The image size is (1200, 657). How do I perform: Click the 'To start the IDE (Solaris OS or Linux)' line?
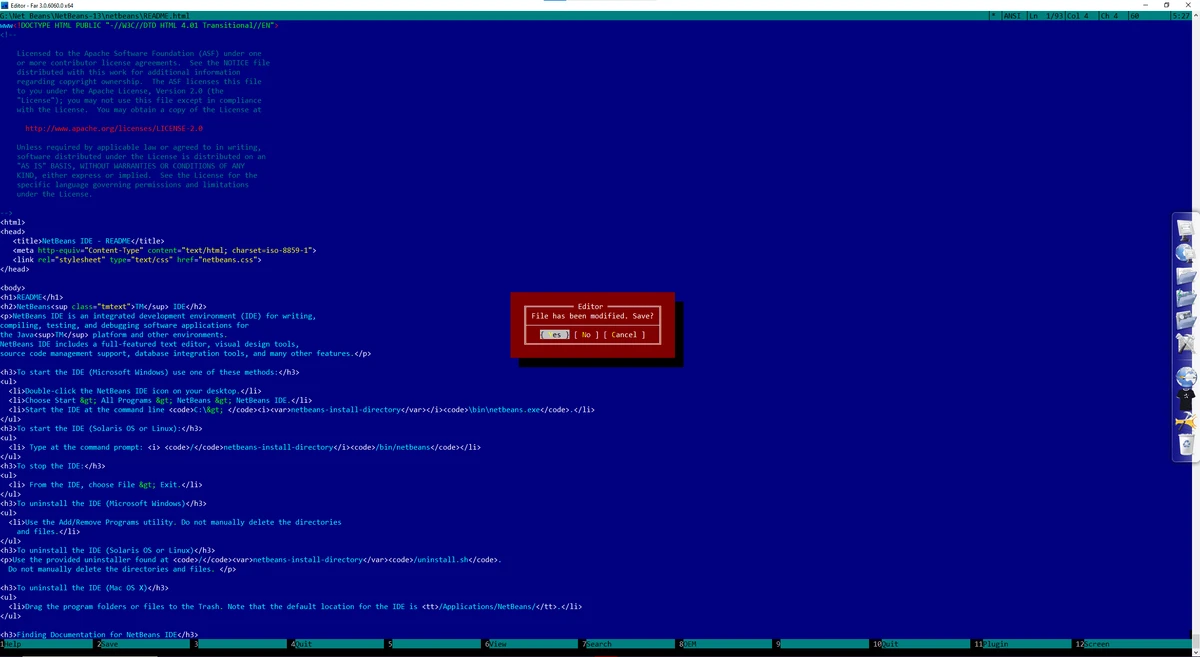(x=102, y=427)
